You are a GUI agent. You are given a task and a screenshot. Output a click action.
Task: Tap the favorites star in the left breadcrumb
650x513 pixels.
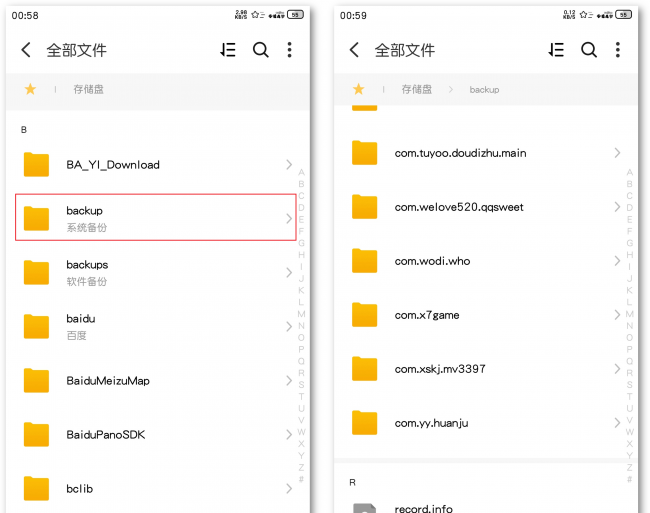pyautogui.click(x=30, y=89)
